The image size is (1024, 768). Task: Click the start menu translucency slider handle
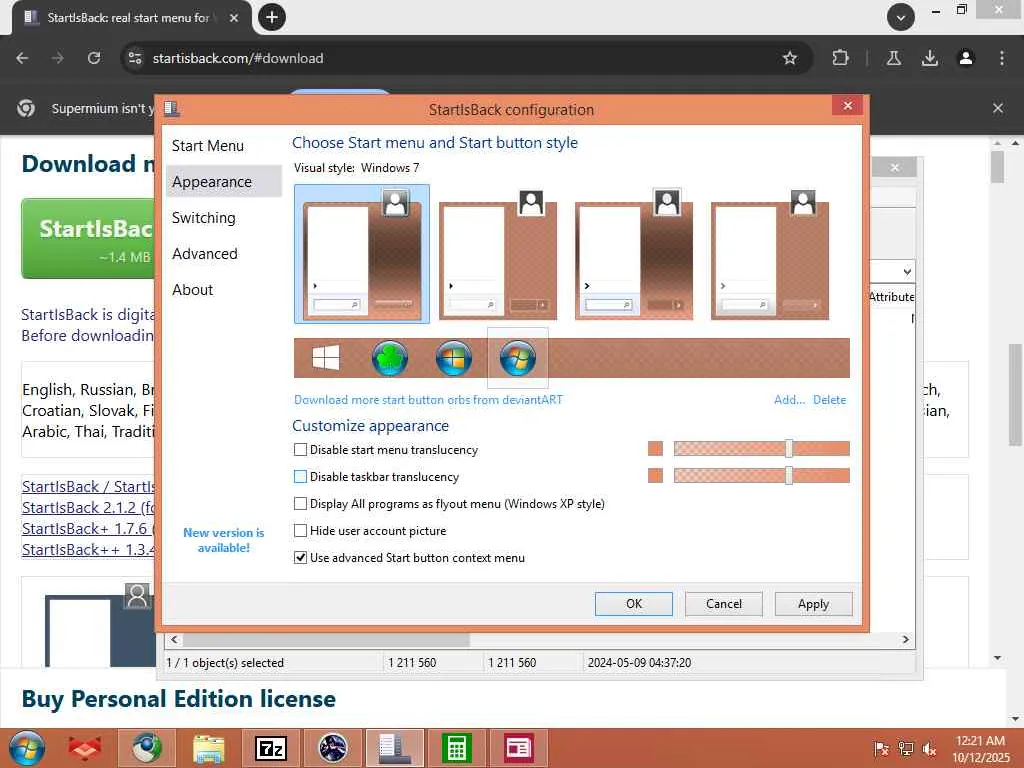click(x=789, y=448)
